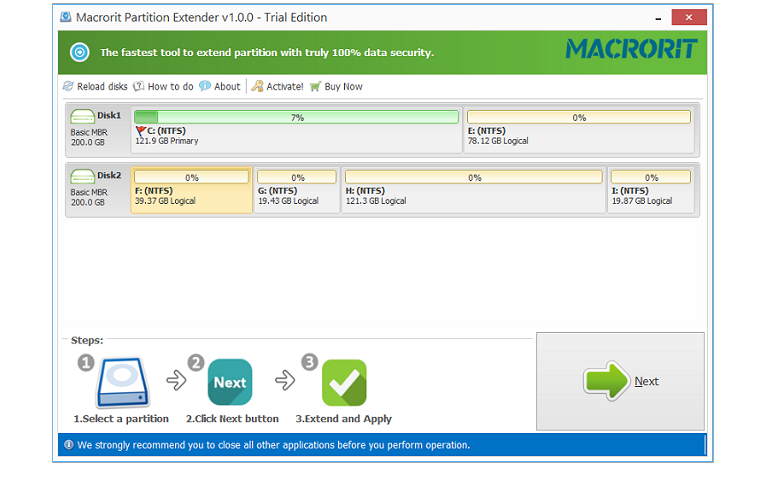The height and width of the screenshot is (493, 778).
Task: Click the red flag icon on C: partition
Action: [x=141, y=131]
